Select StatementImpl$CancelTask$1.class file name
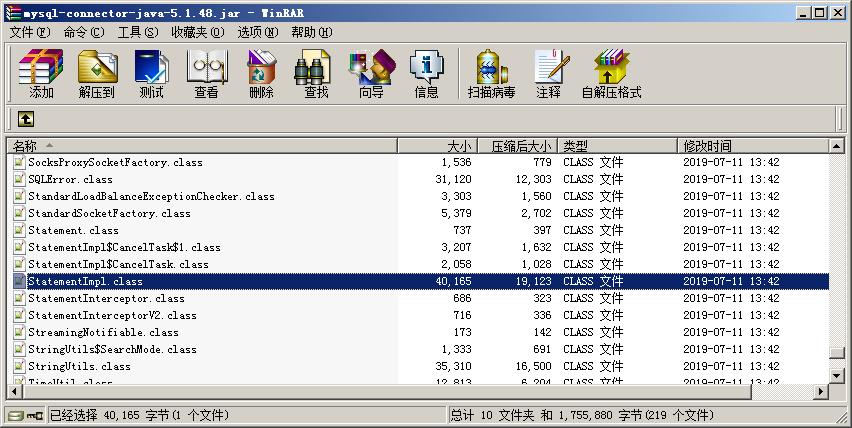This screenshot has height=428, width=852. click(124, 248)
